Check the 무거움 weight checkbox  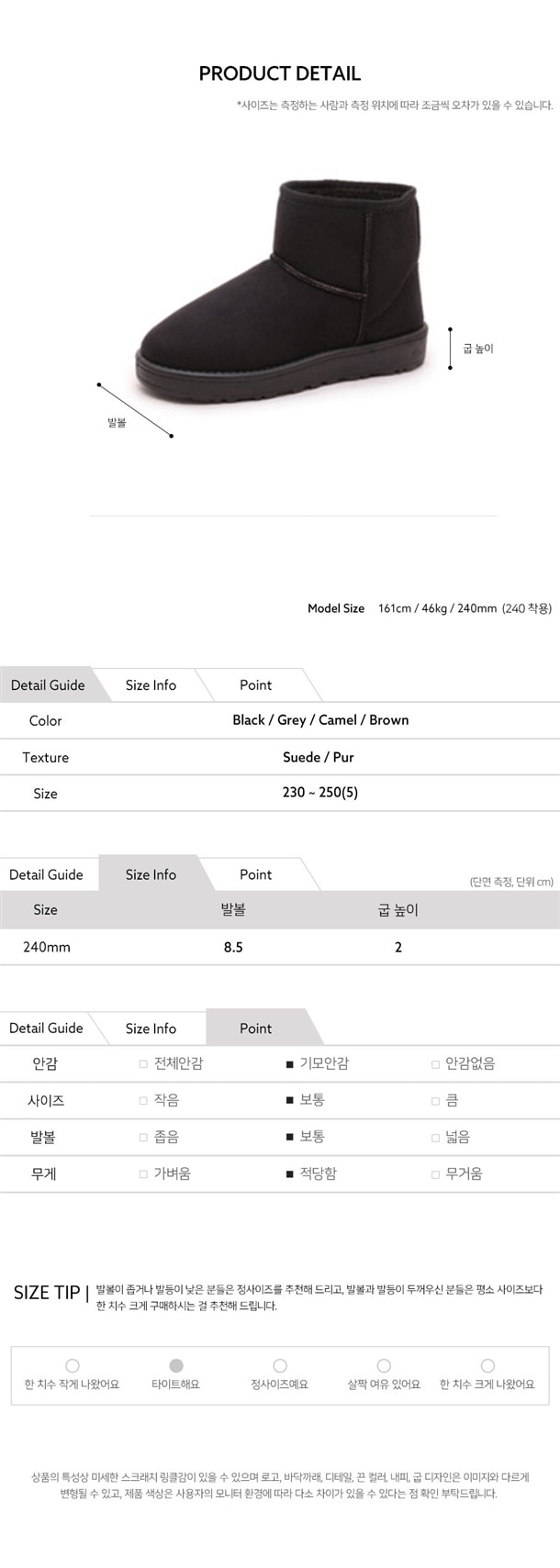coord(436,1174)
